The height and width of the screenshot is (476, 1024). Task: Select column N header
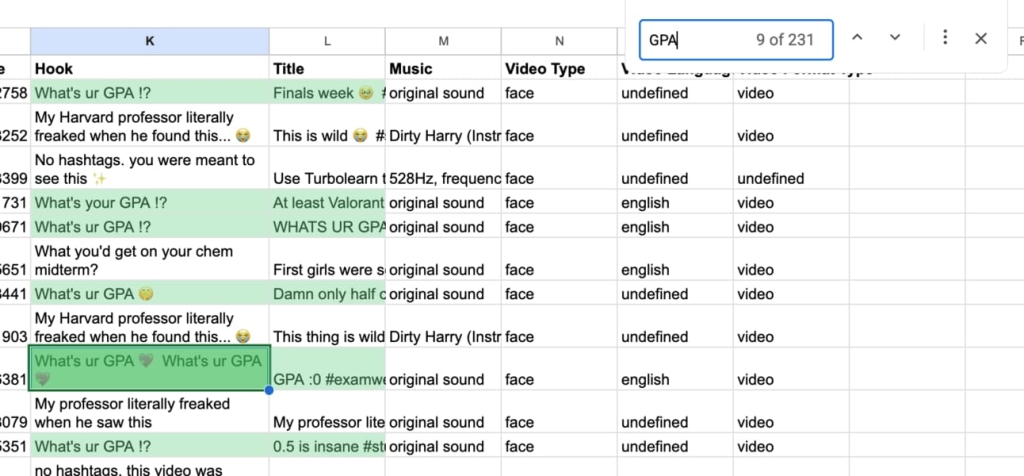coord(559,41)
